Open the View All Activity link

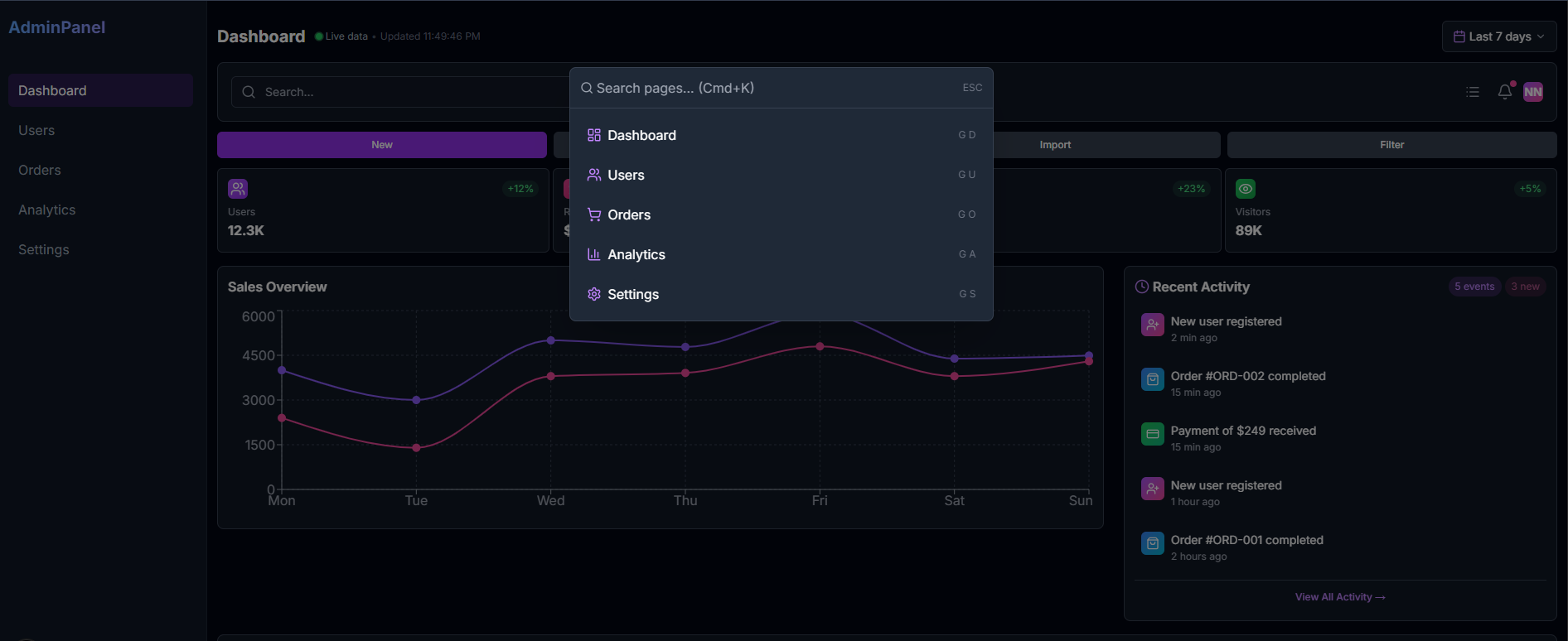tap(1339, 597)
